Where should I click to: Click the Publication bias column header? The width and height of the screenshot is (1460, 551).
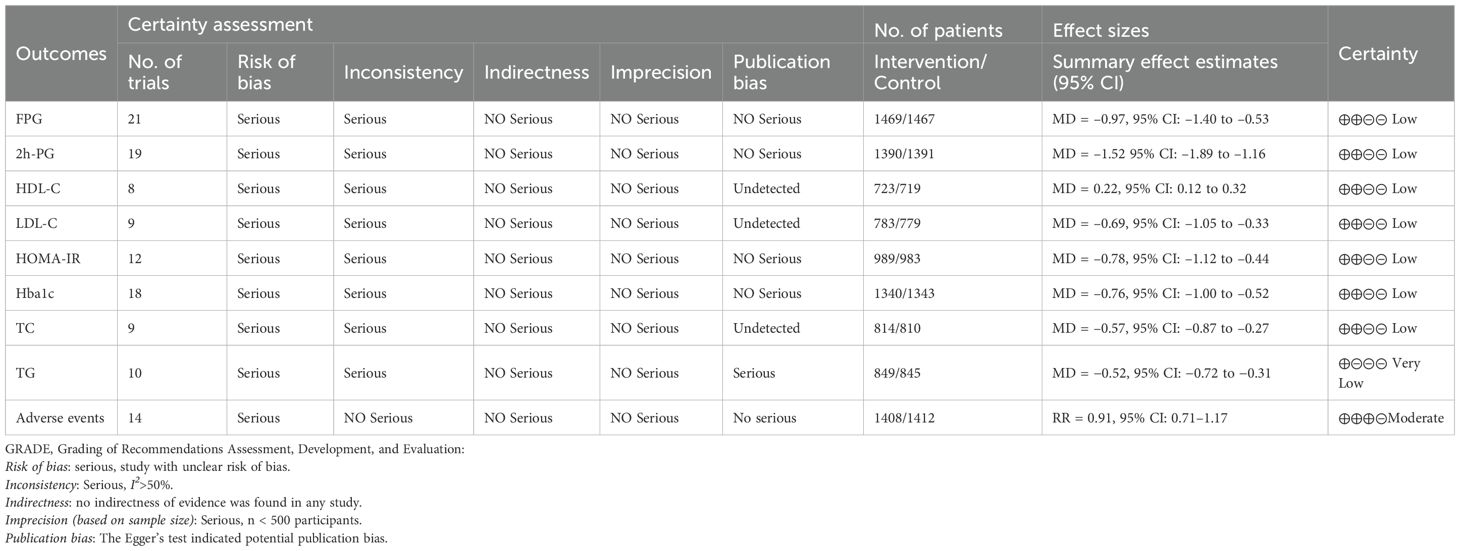click(x=781, y=72)
